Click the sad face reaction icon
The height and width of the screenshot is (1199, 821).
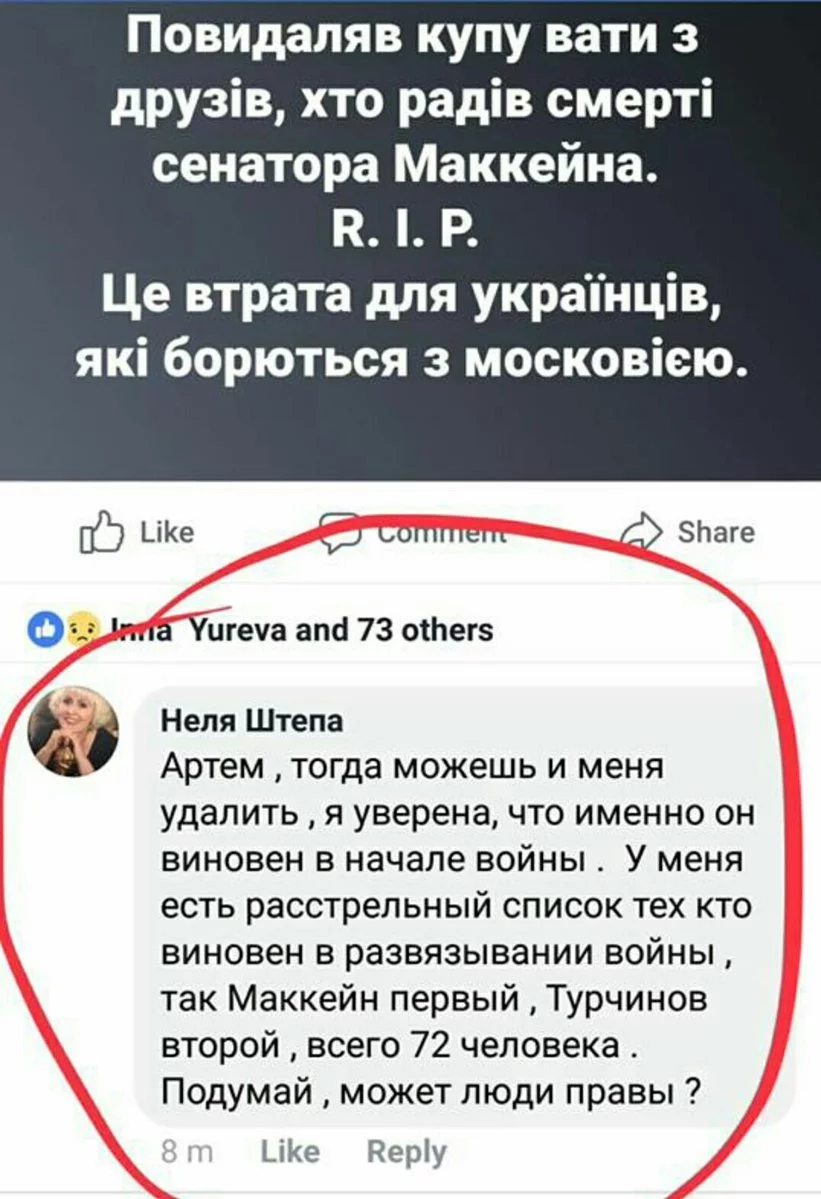(x=82, y=630)
